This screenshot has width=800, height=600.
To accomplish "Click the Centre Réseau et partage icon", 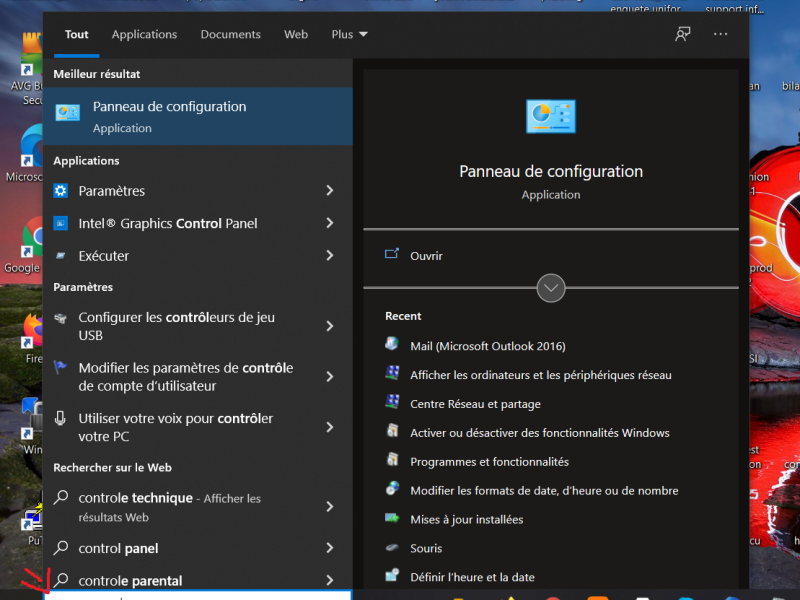I will [392, 402].
